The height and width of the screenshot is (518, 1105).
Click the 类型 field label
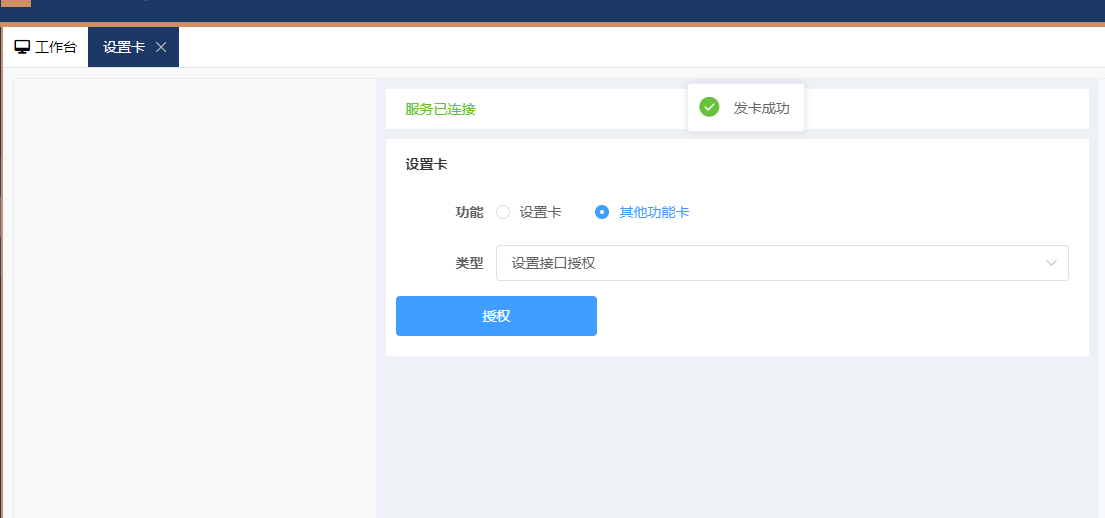click(x=469, y=263)
